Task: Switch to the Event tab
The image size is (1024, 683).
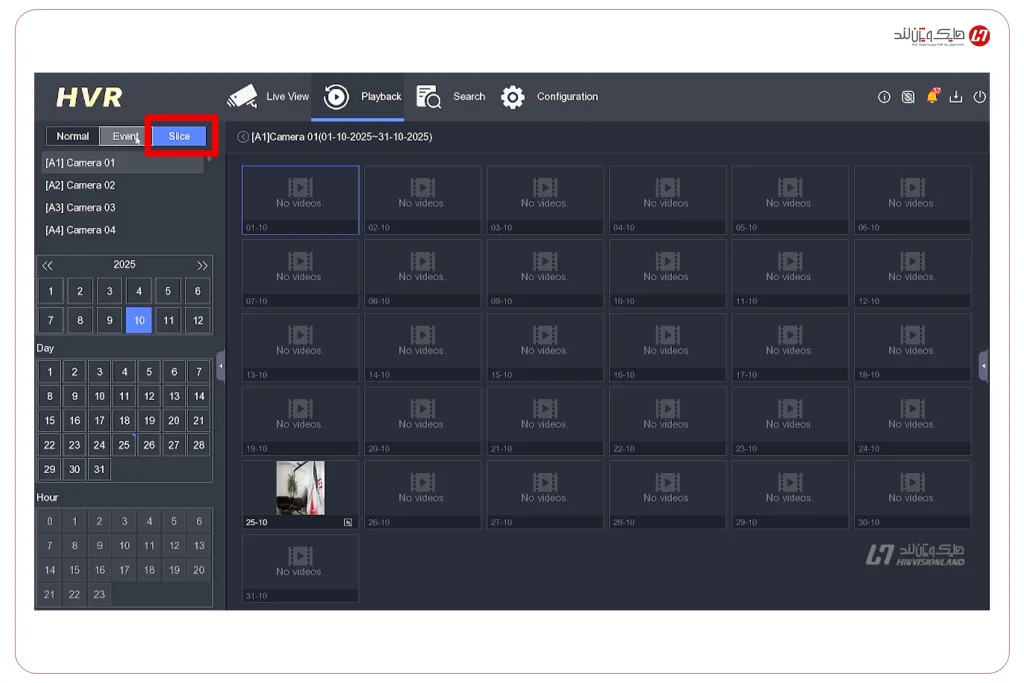Action: point(123,136)
